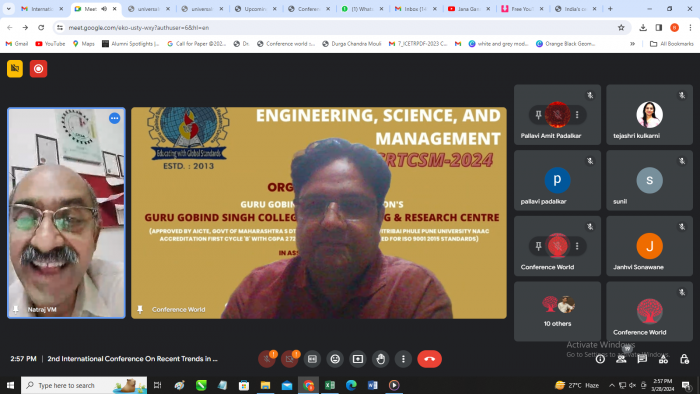Click the red leave call button
The height and width of the screenshot is (394, 700).
(x=429, y=359)
